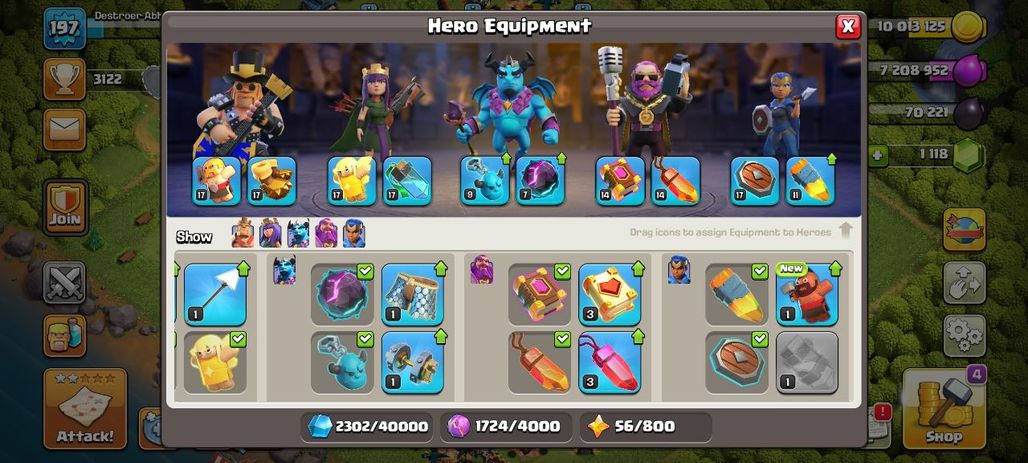Filter equipment by Archer Queen portrait
The image size is (1028, 463).
coord(270,233)
